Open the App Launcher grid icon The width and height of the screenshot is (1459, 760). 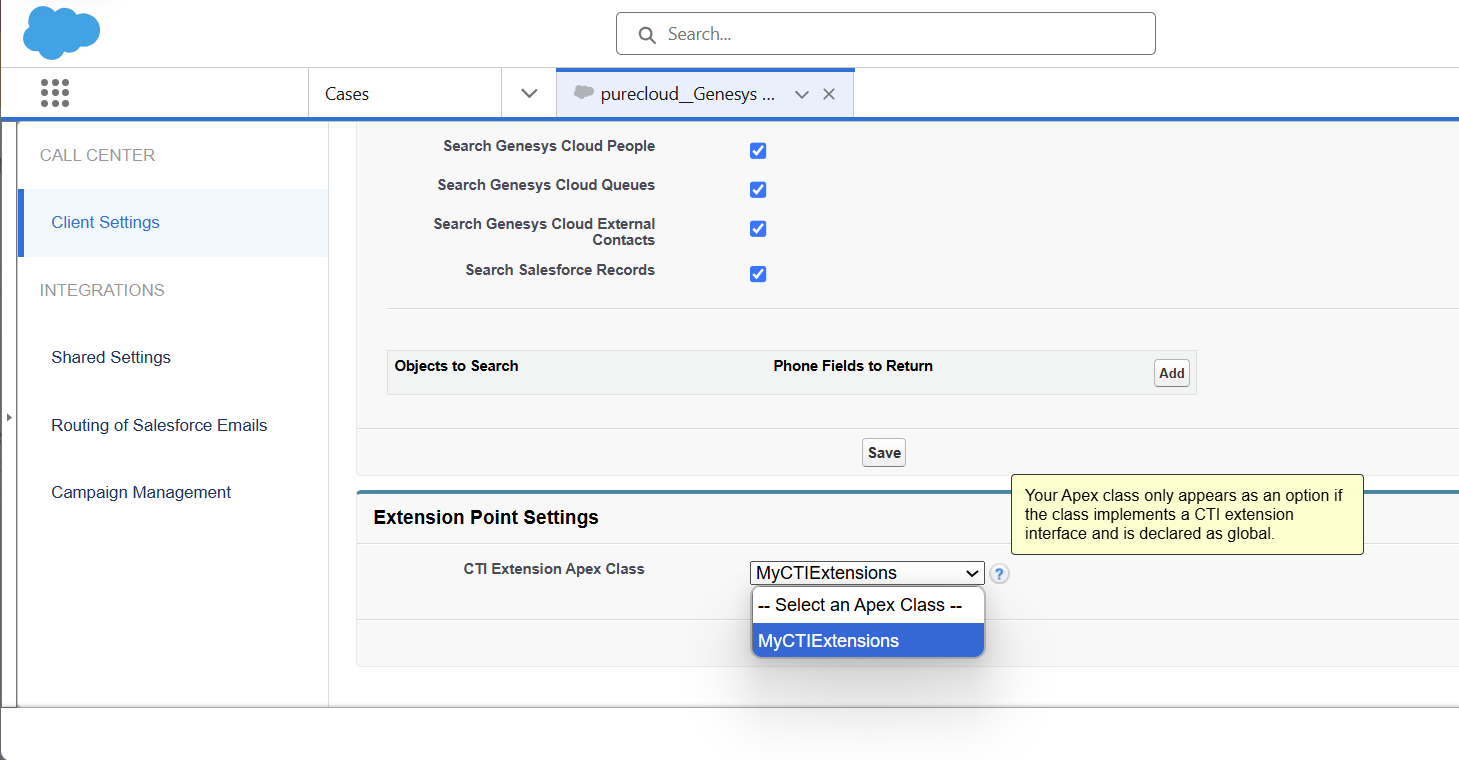point(55,93)
